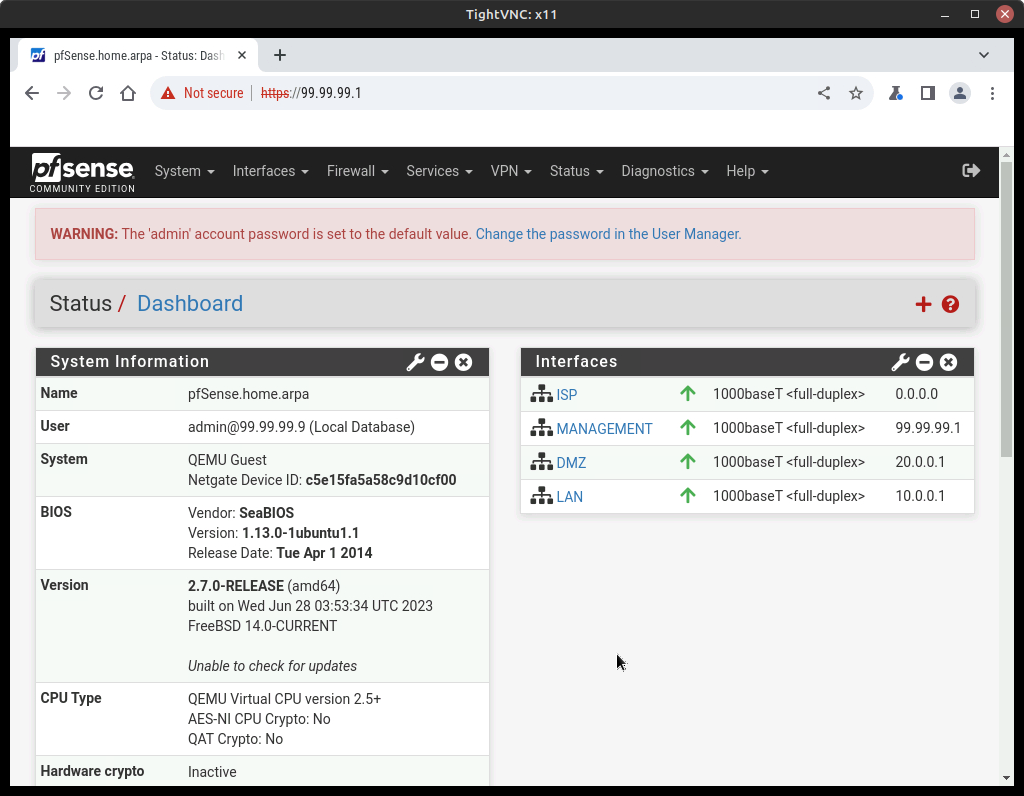Close the System Information widget

click(464, 362)
